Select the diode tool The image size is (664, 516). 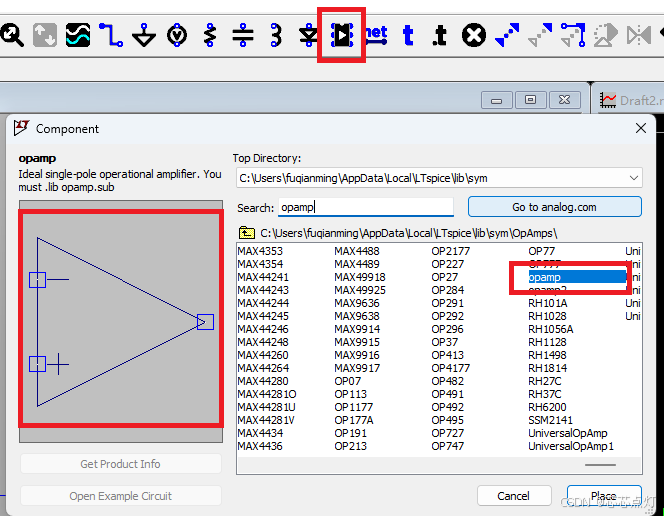click(308, 35)
